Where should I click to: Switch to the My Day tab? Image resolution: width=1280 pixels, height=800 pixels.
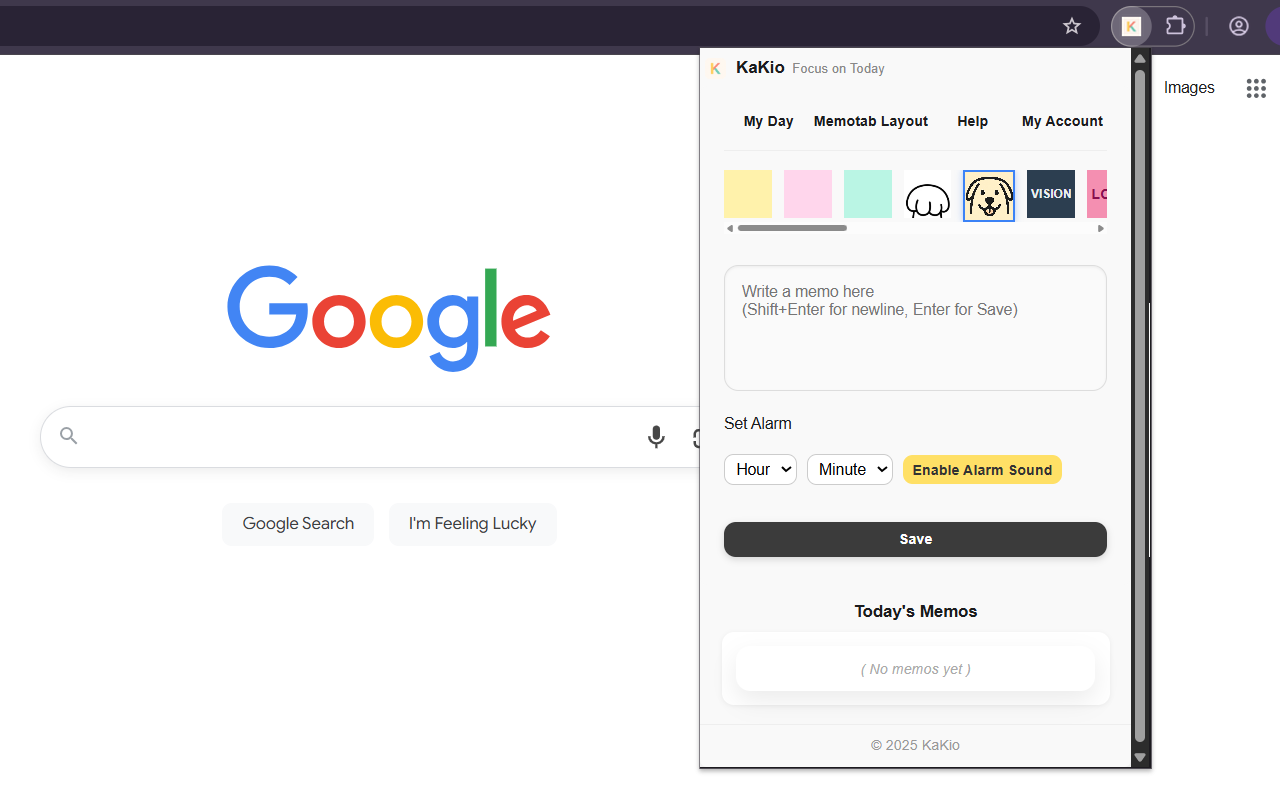768,121
